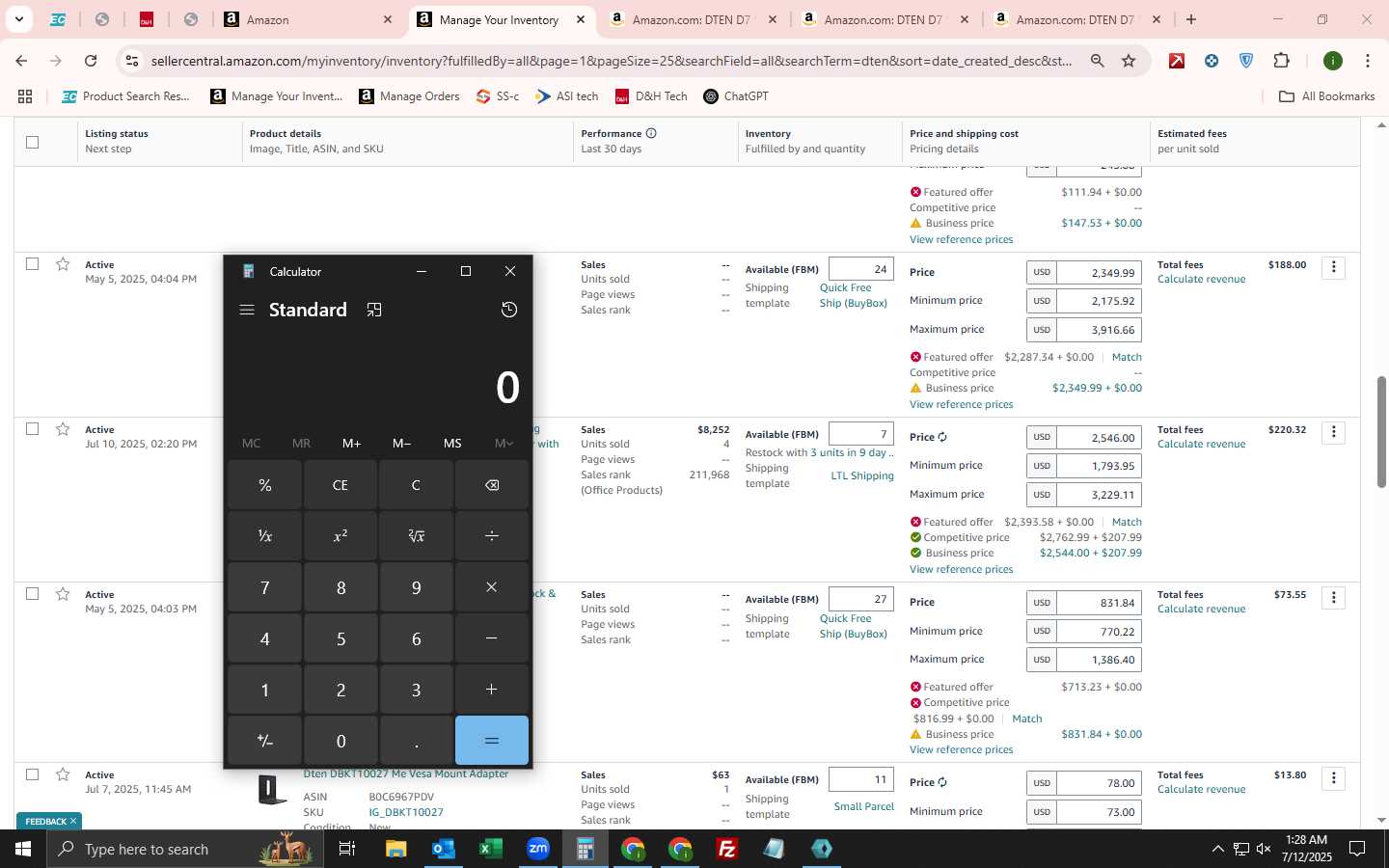The width and height of the screenshot is (1389, 868).
Task: Click the M+ memory add key
Action: [x=351, y=443]
